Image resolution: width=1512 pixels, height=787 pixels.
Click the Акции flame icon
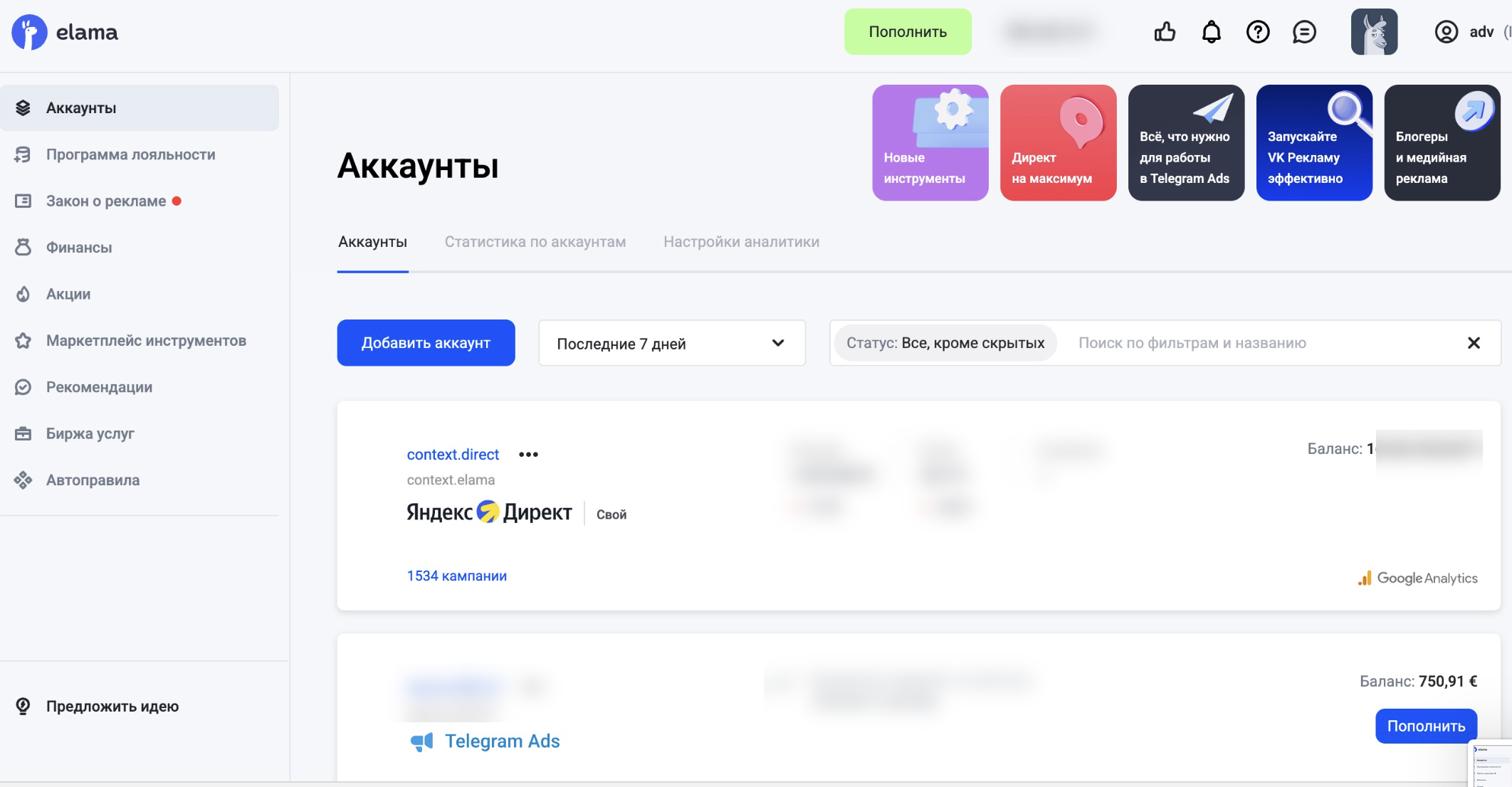tap(23, 294)
